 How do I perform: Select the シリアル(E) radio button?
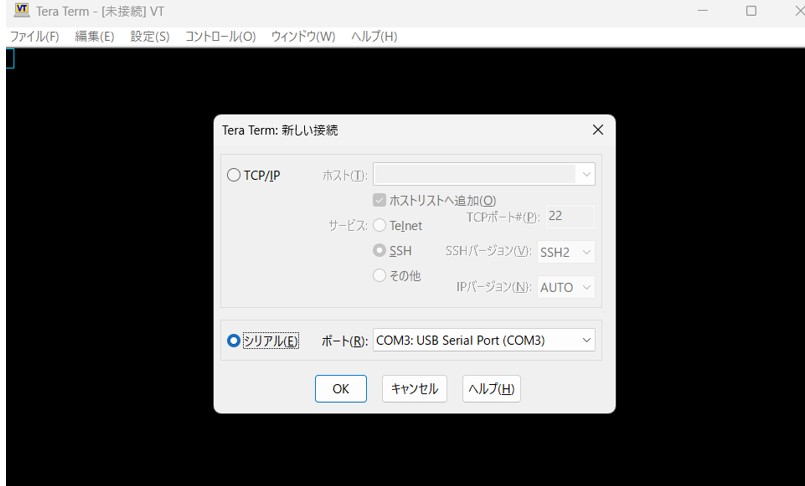[x=234, y=340]
